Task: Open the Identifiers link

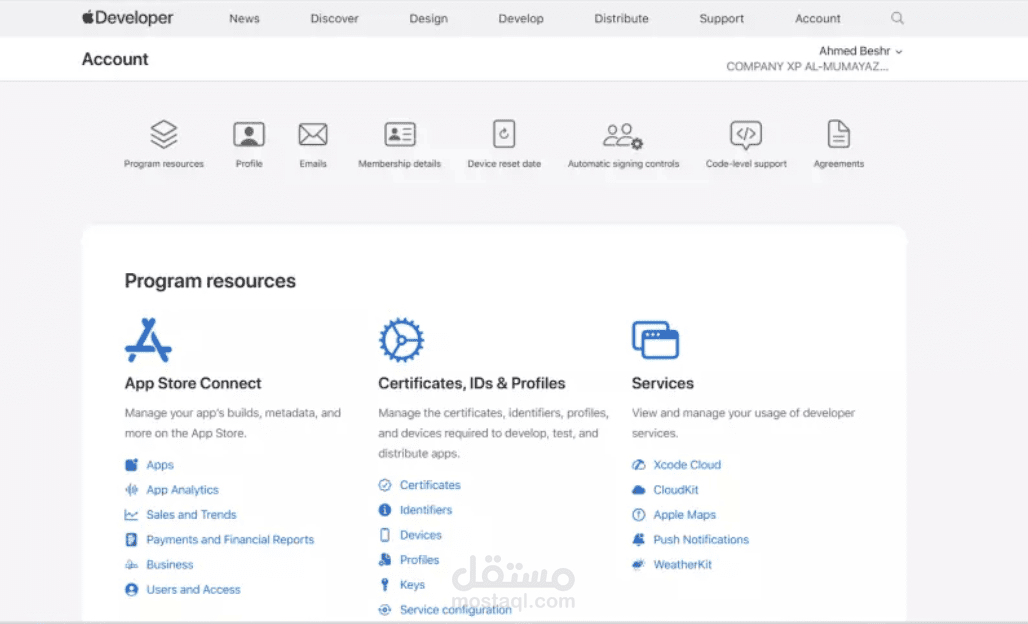Action: point(426,510)
